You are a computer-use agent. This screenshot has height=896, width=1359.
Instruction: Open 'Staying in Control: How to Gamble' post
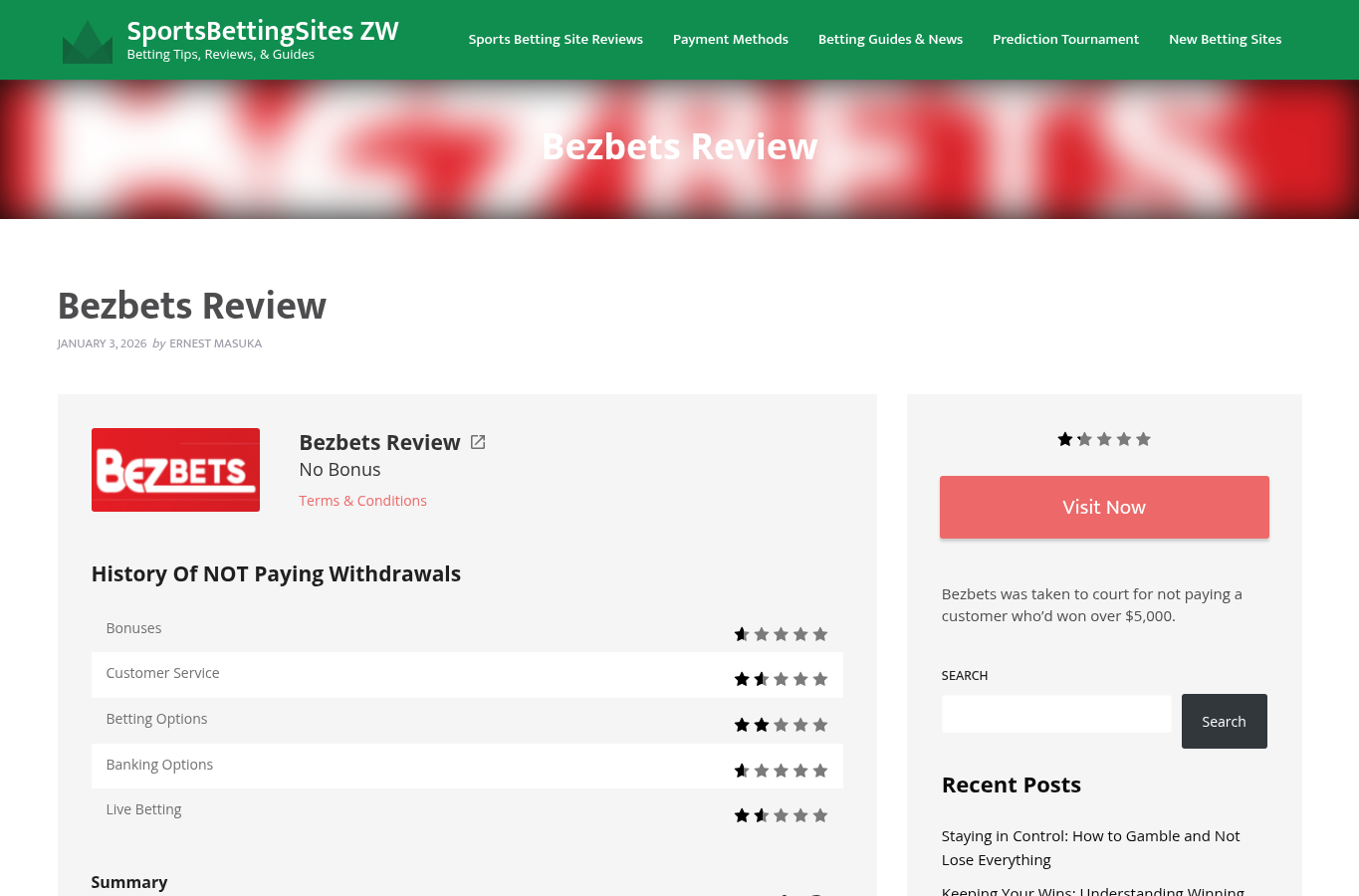click(x=1090, y=848)
